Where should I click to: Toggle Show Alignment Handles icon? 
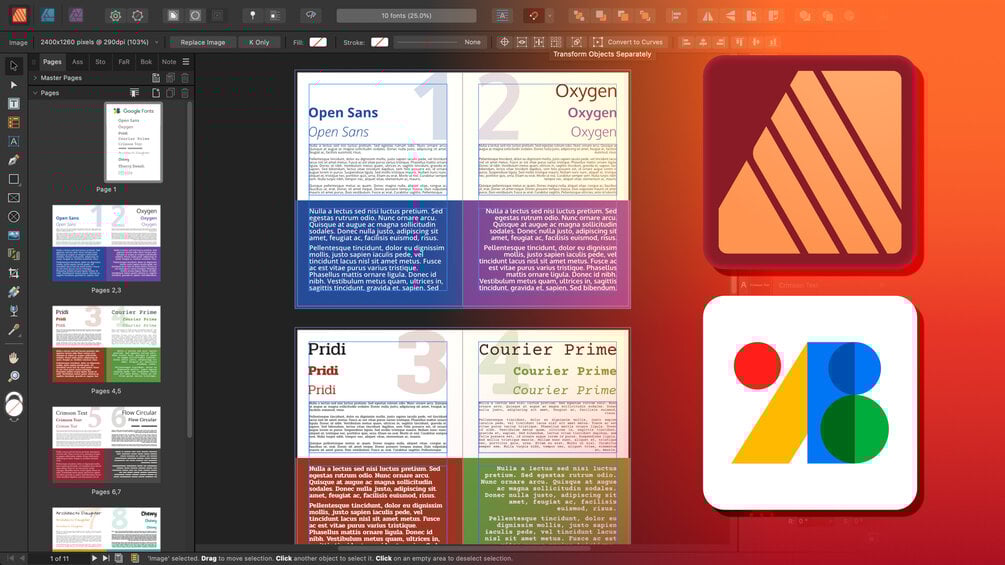538,42
